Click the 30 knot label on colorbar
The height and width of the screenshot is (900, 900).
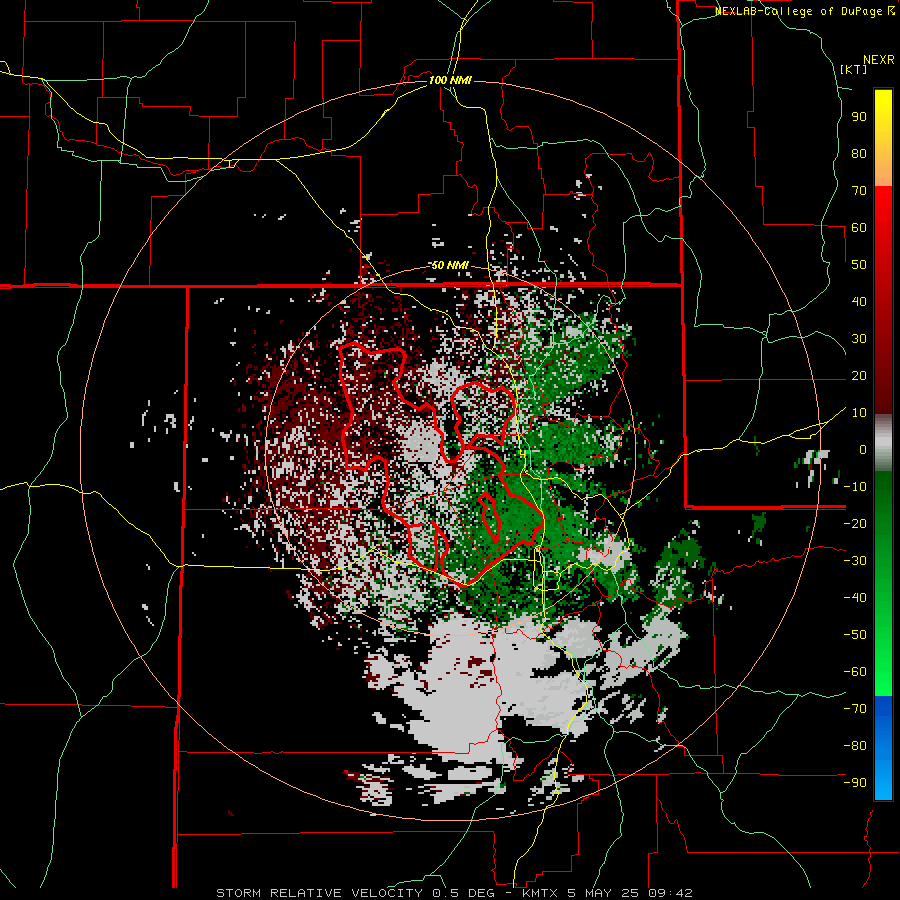point(859,339)
